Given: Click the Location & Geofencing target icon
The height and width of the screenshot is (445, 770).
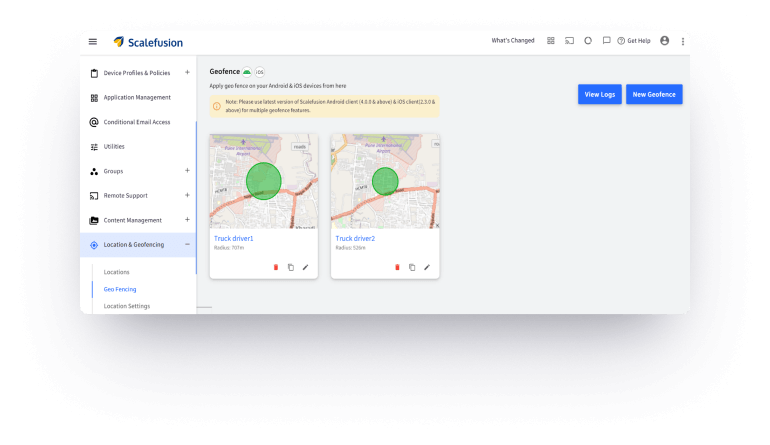Looking at the screenshot, I should click(x=94, y=245).
